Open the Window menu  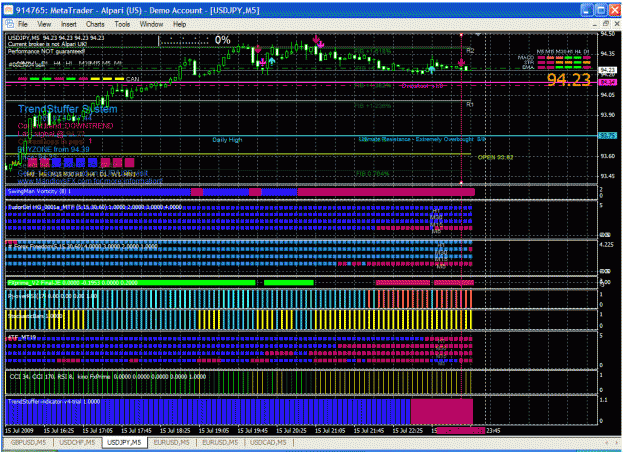coord(151,24)
